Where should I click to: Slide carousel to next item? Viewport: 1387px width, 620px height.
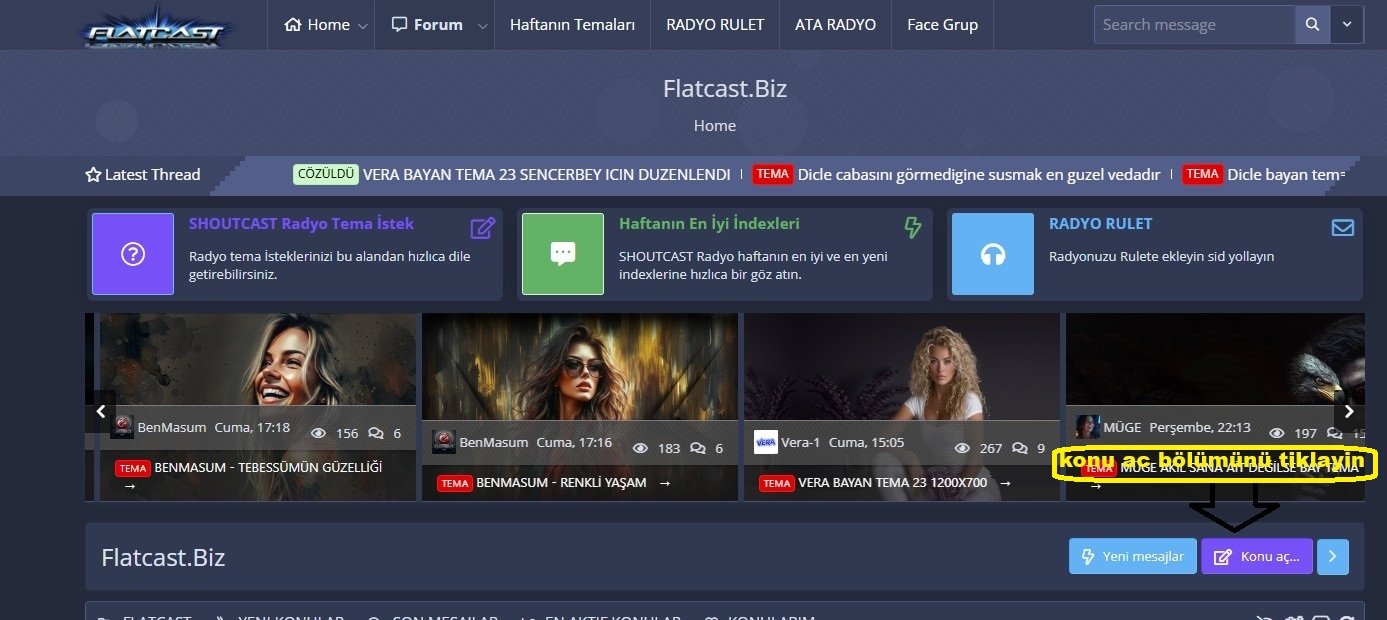[1349, 411]
